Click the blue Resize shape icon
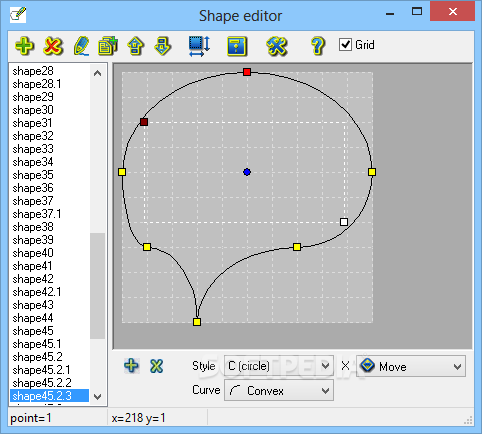The width and height of the screenshot is (482, 434). click(x=199, y=46)
